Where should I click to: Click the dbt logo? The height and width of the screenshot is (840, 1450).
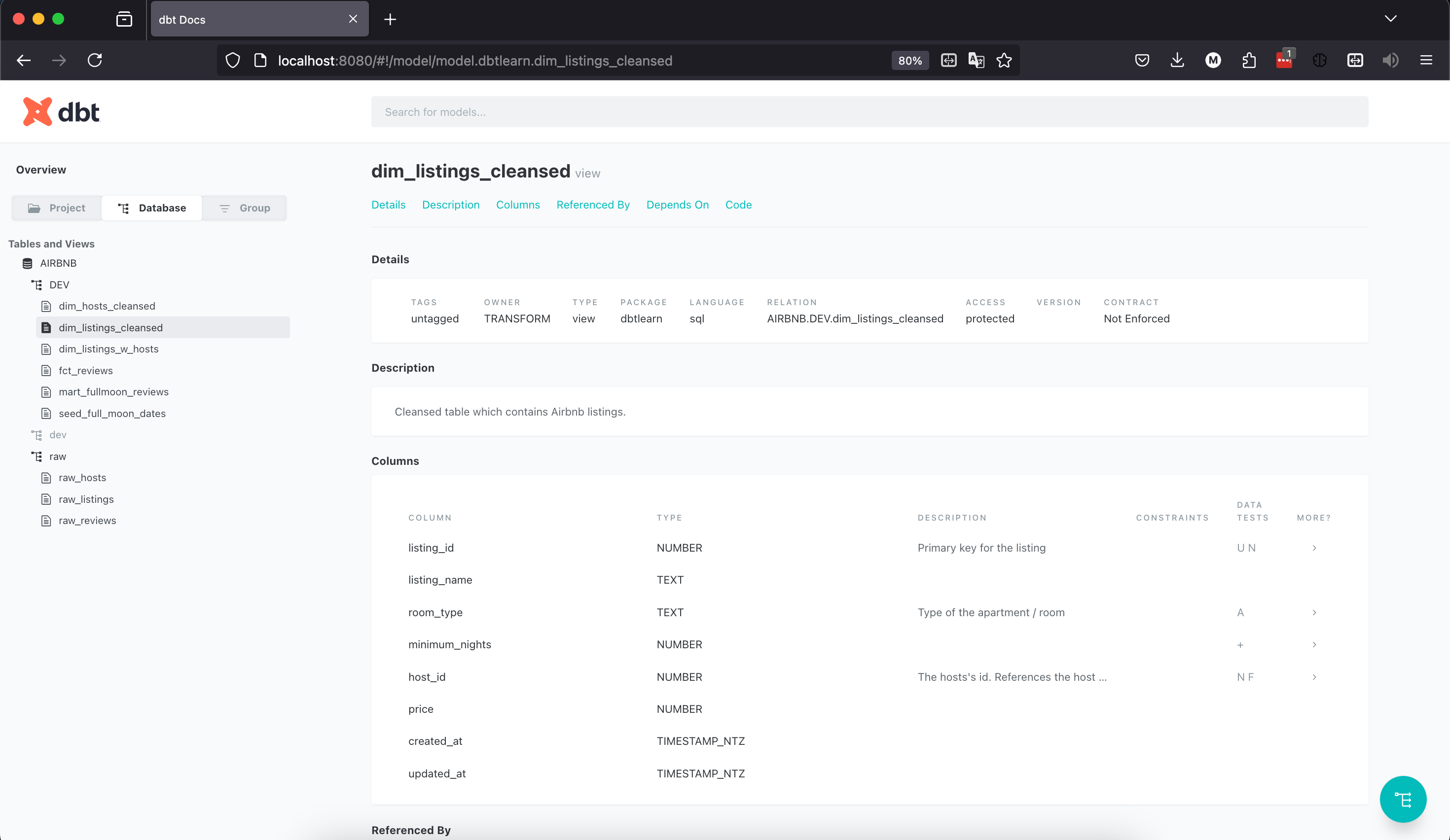pyautogui.click(x=61, y=111)
